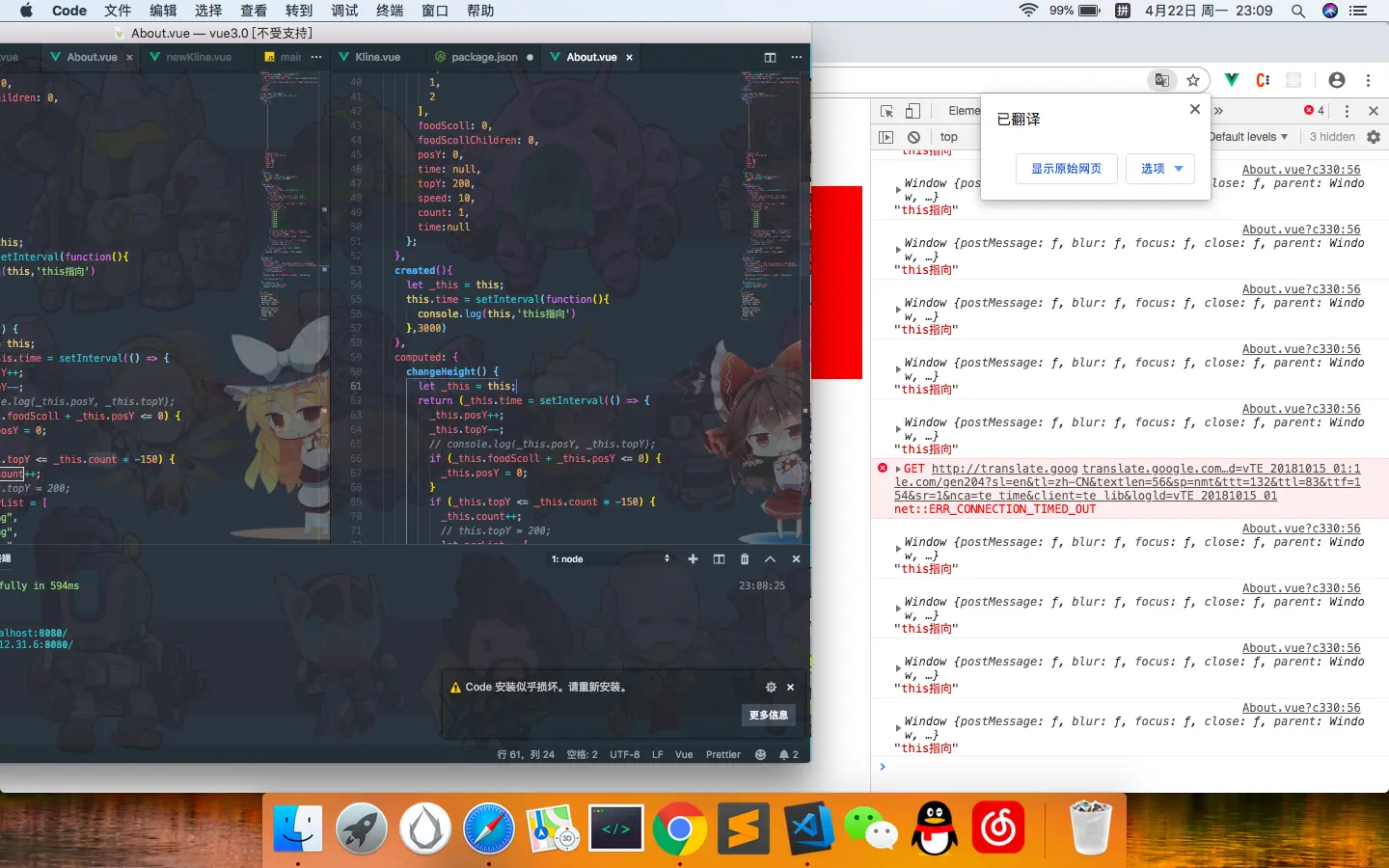Open the Chrome profile avatar menu
The image size is (1389, 868).
[1336, 80]
